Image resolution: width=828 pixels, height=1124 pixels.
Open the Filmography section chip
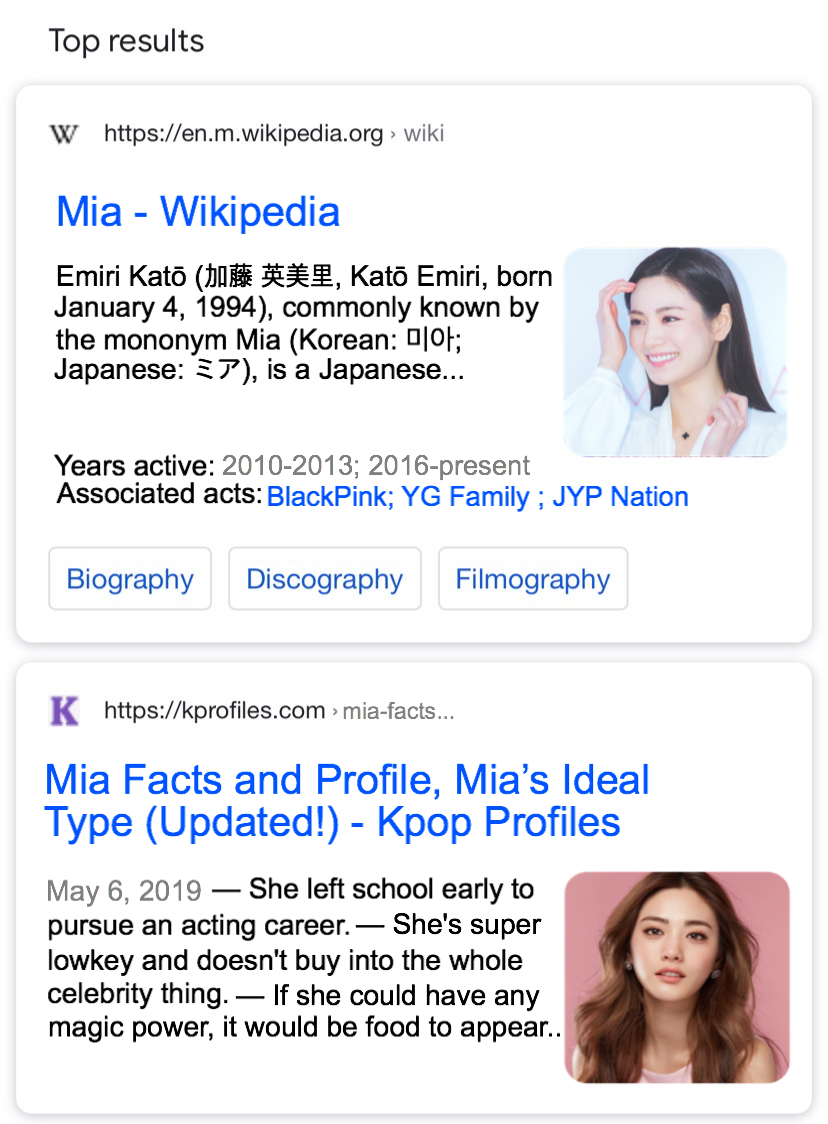[x=533, y=578]
